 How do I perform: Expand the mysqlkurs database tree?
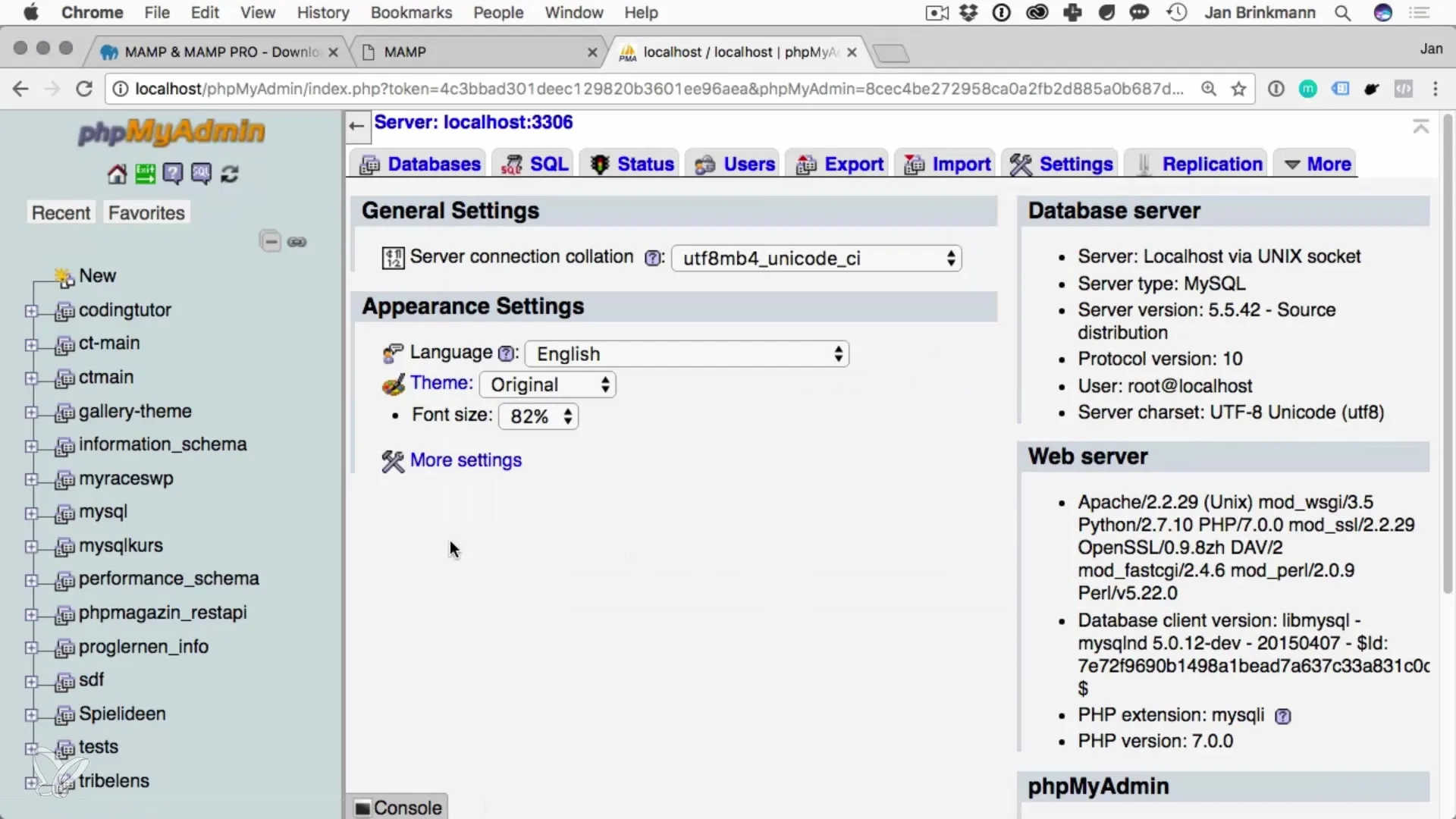(31, 547)
